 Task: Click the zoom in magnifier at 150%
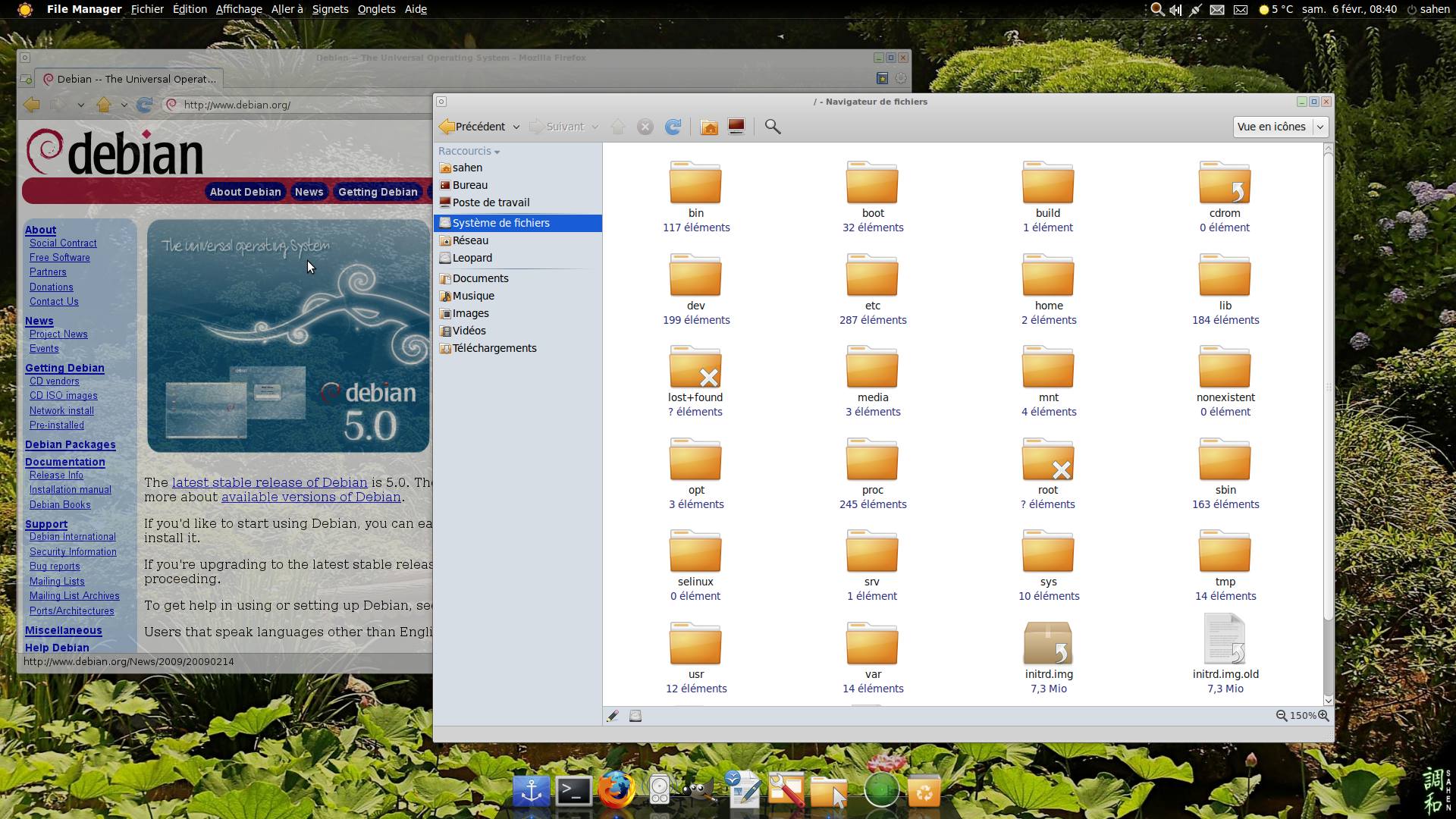coord(1323,716)
